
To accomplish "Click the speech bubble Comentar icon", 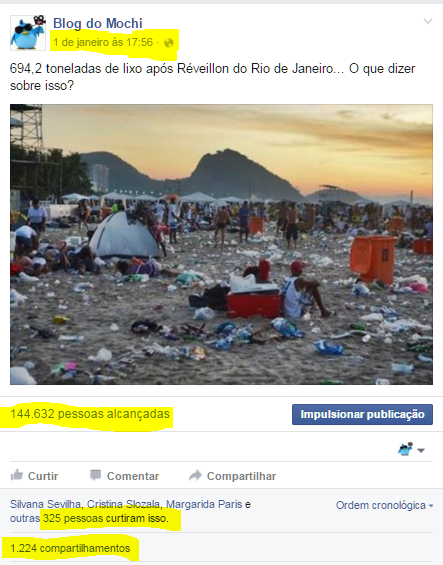I will click(95, 475).
